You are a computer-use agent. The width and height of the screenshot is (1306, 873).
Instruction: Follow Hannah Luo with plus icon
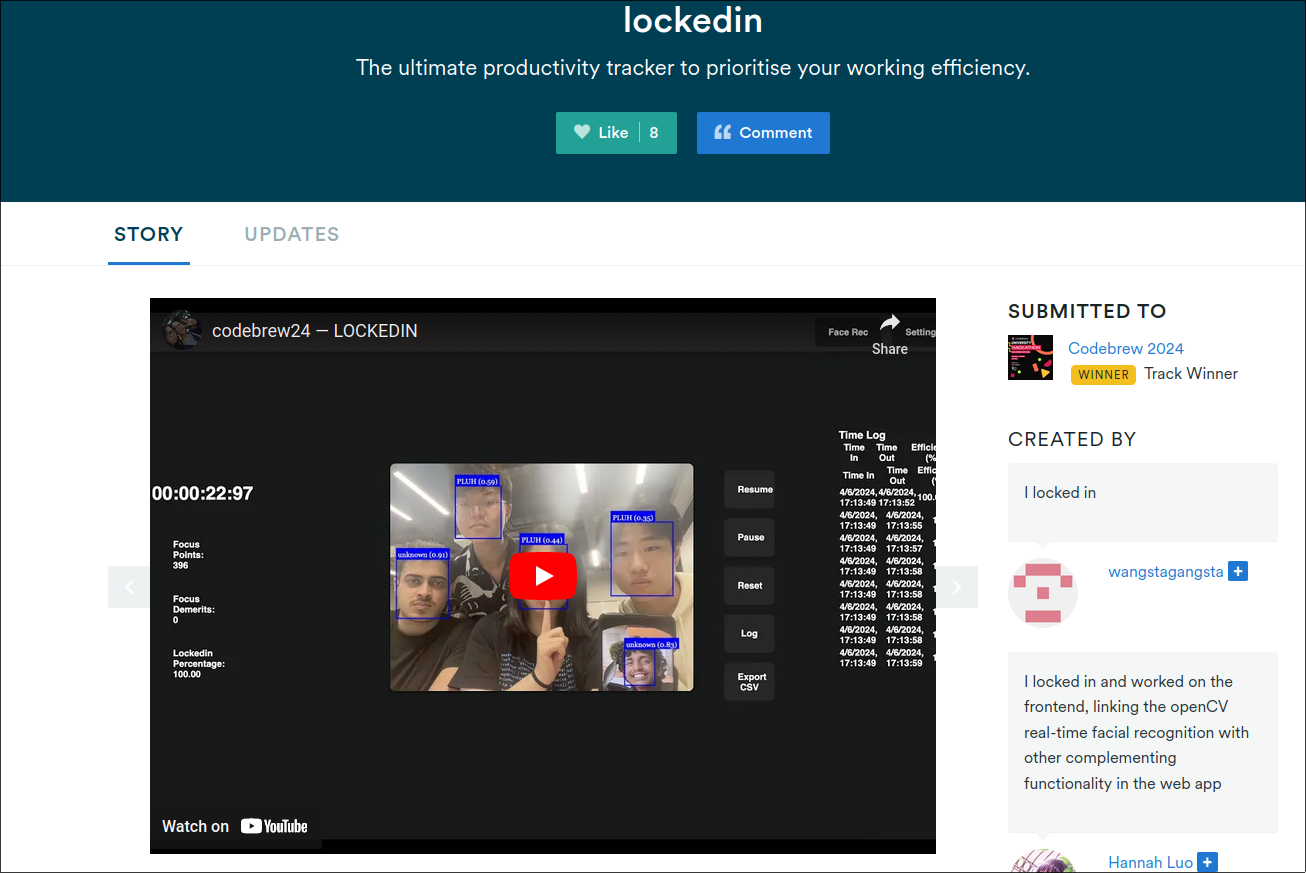tap(1207, 862)
